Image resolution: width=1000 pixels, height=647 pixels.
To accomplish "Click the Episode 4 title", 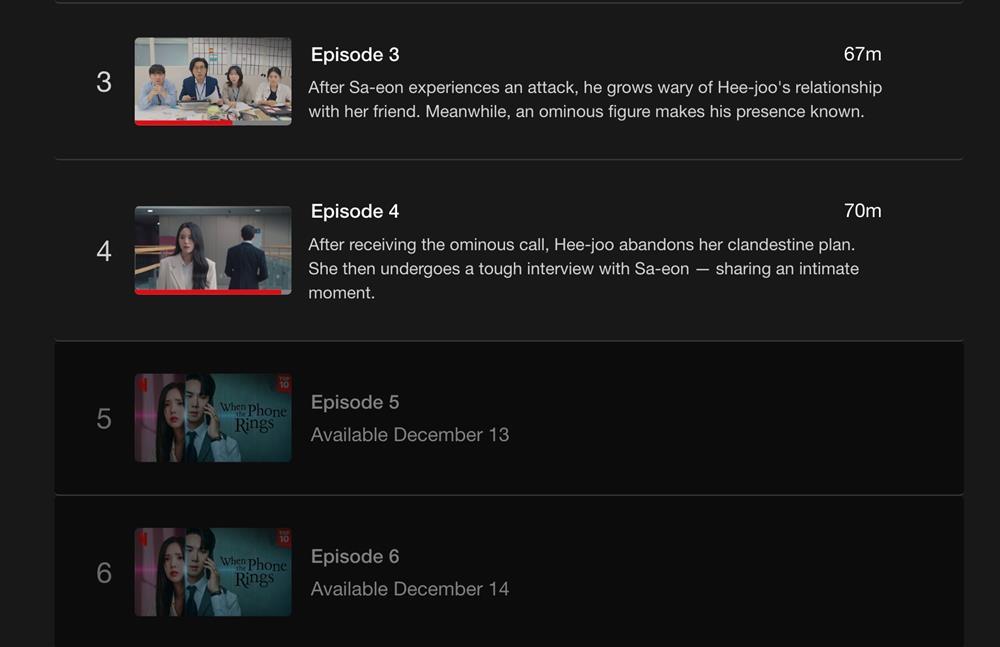I will tap(355, 211).
